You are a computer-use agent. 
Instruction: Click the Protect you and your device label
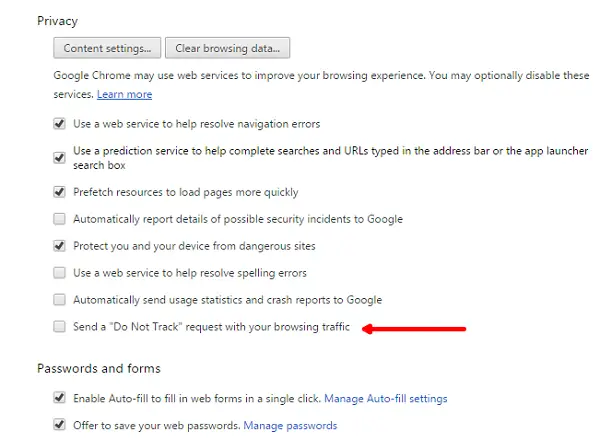point(194,246)
